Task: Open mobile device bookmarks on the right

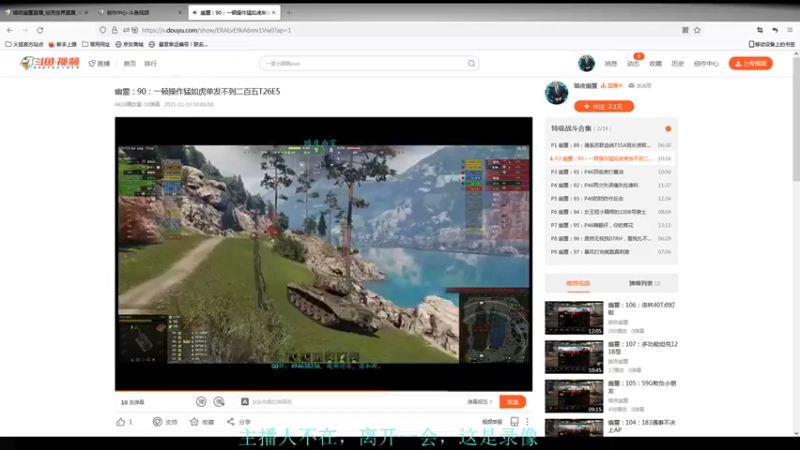Action: [771, 44]
